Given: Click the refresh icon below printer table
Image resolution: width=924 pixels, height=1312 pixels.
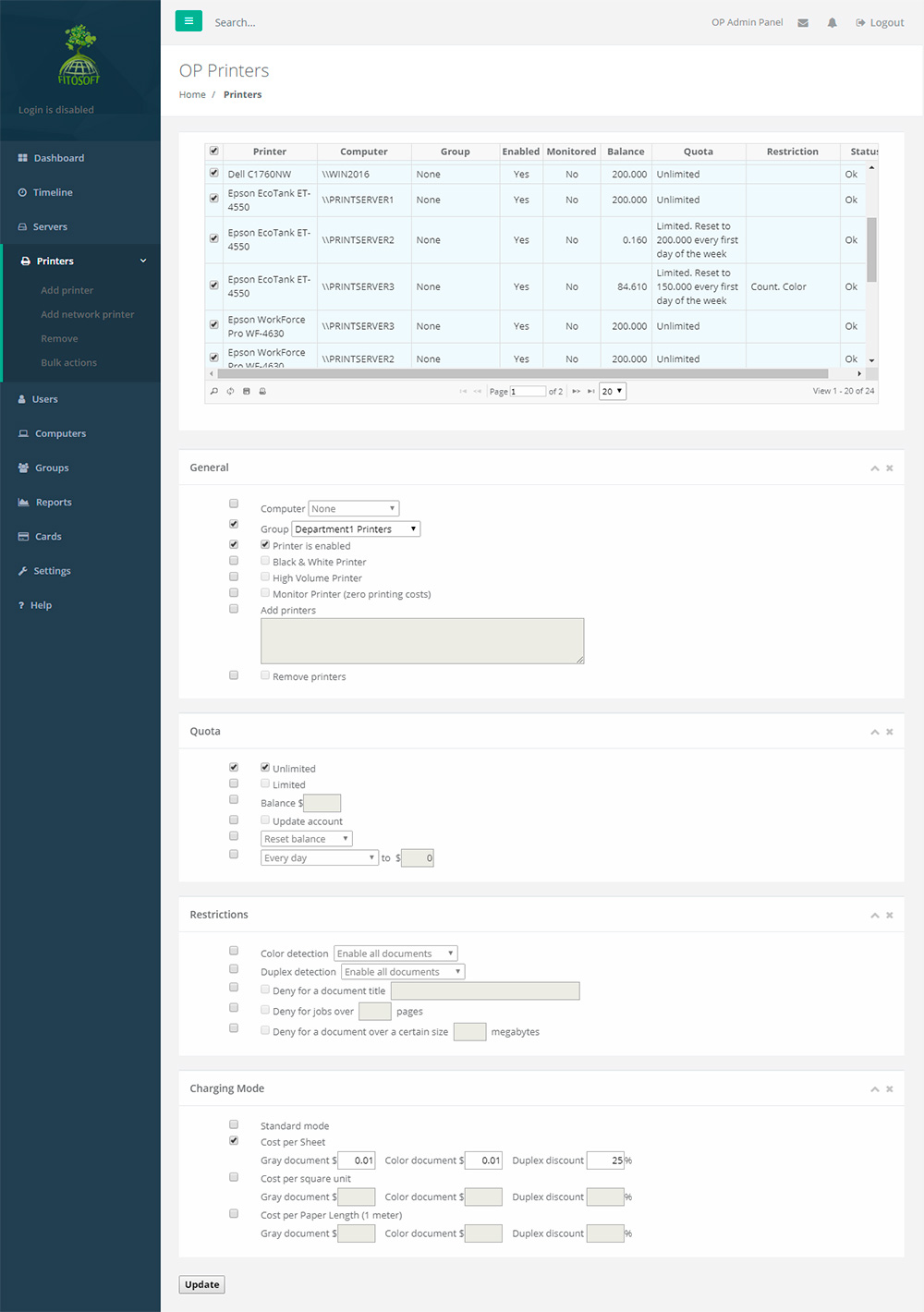Looking at the screenshot, I should 230,392.
